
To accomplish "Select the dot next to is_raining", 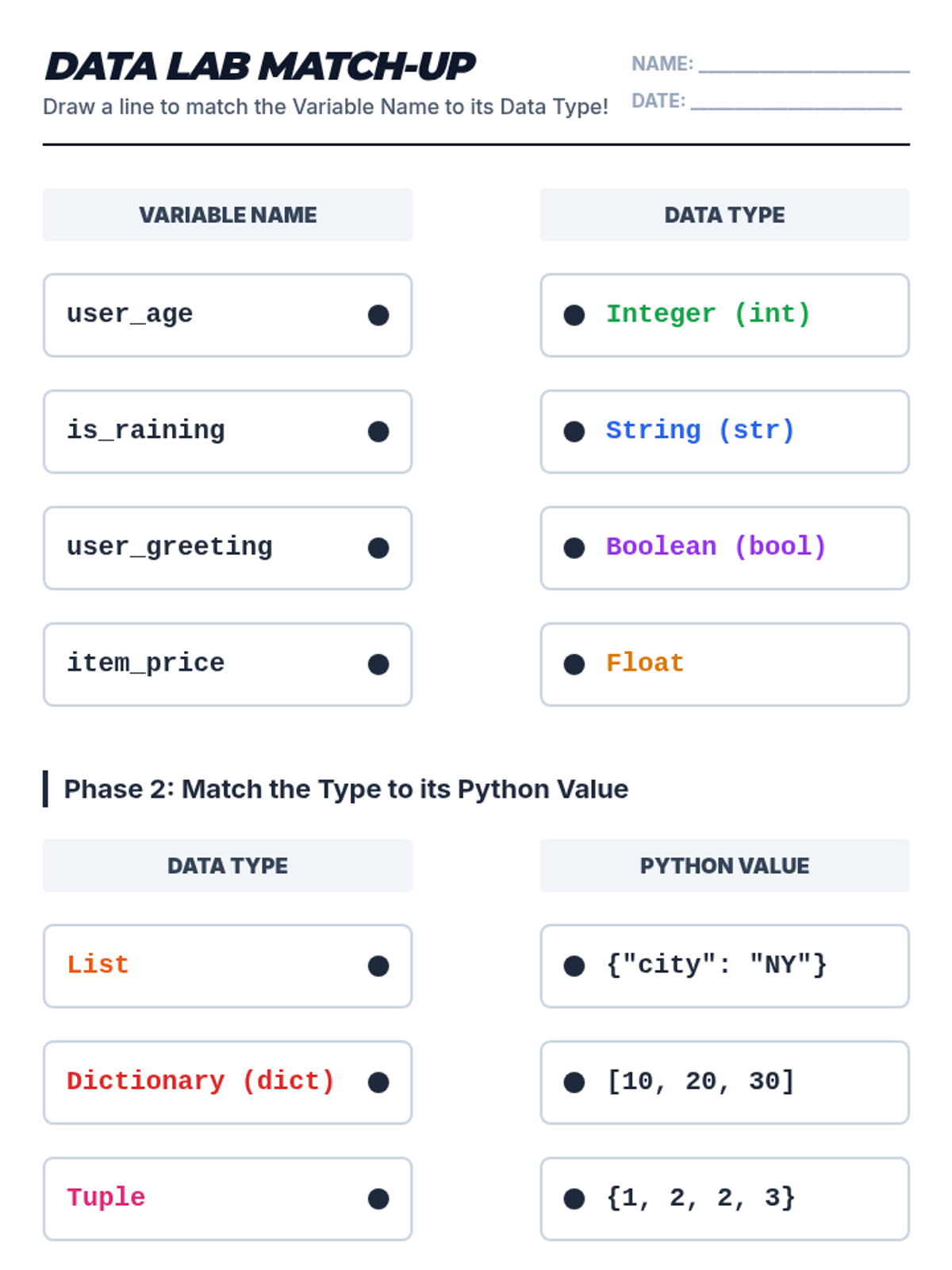I will click(378, 432).
